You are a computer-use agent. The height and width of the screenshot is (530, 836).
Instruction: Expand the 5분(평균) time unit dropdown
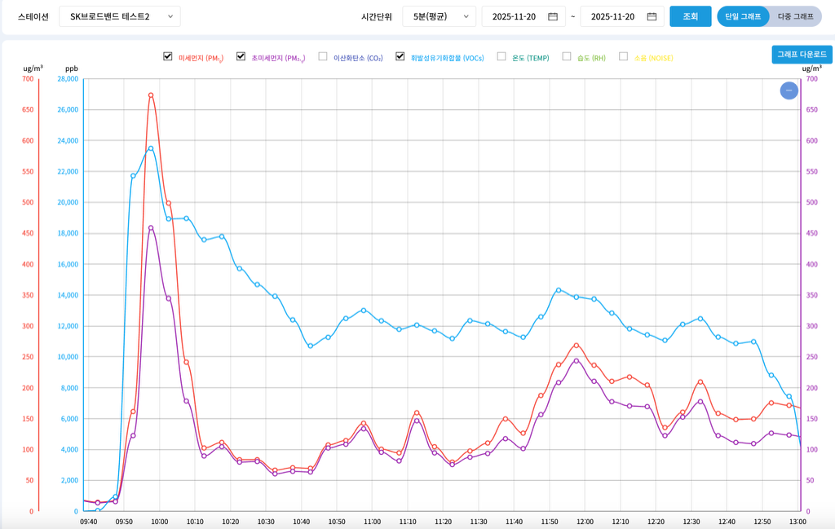click(439, 17)
